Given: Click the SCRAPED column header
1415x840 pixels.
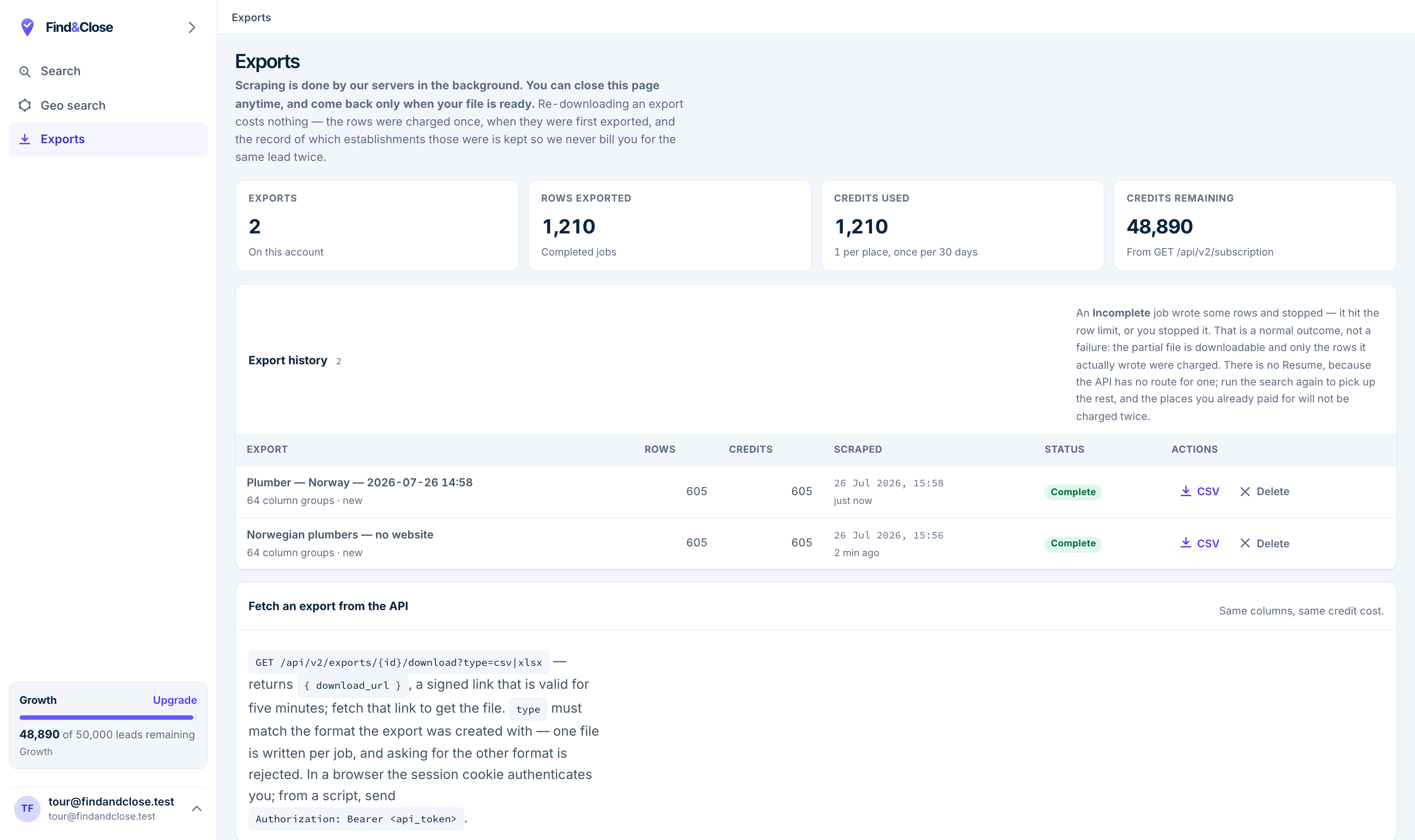Looking at the screenshot, I should pyautogui.click(x=858, y=450).
